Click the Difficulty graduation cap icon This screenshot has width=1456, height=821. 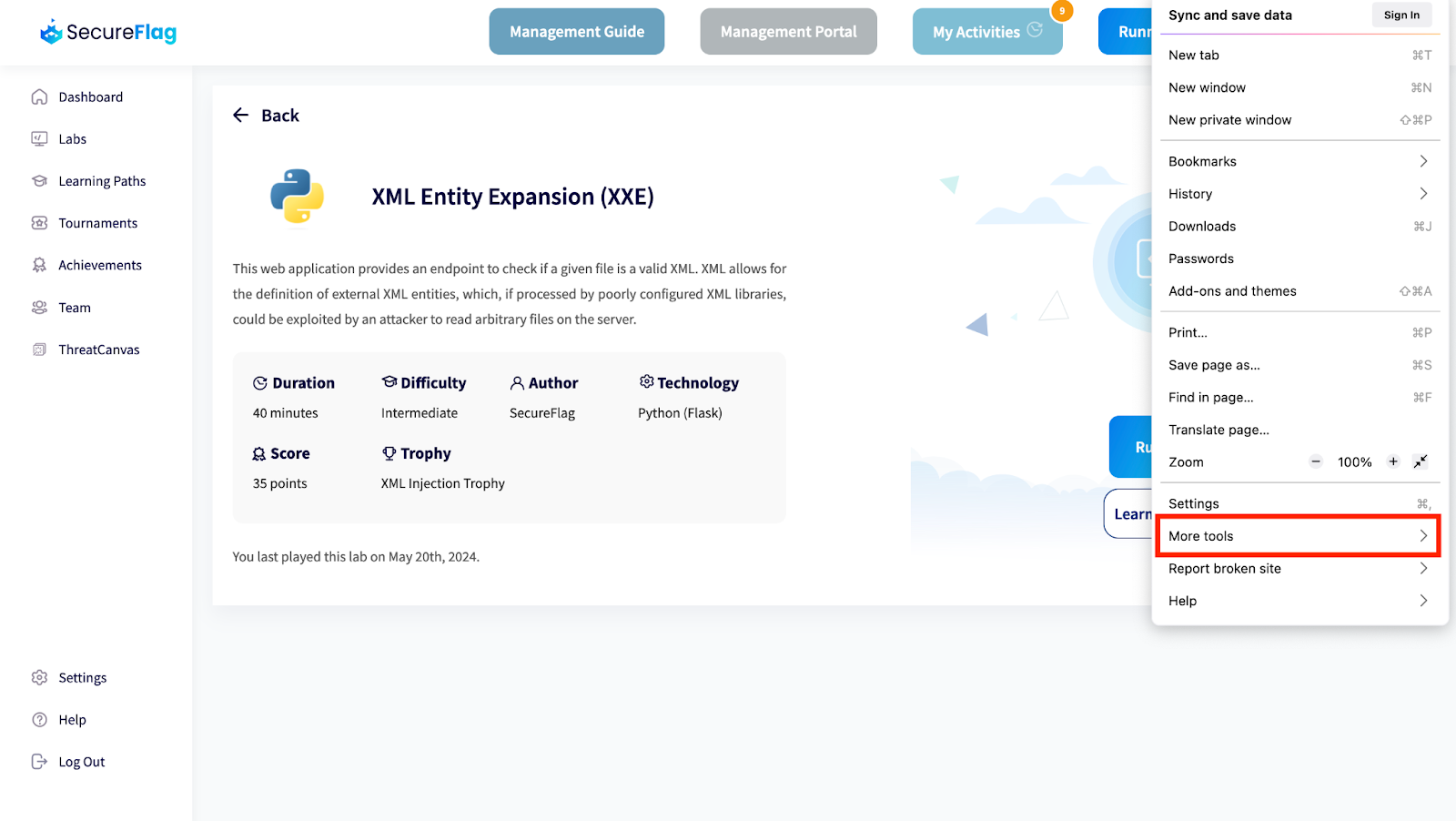tap(389, 381)
